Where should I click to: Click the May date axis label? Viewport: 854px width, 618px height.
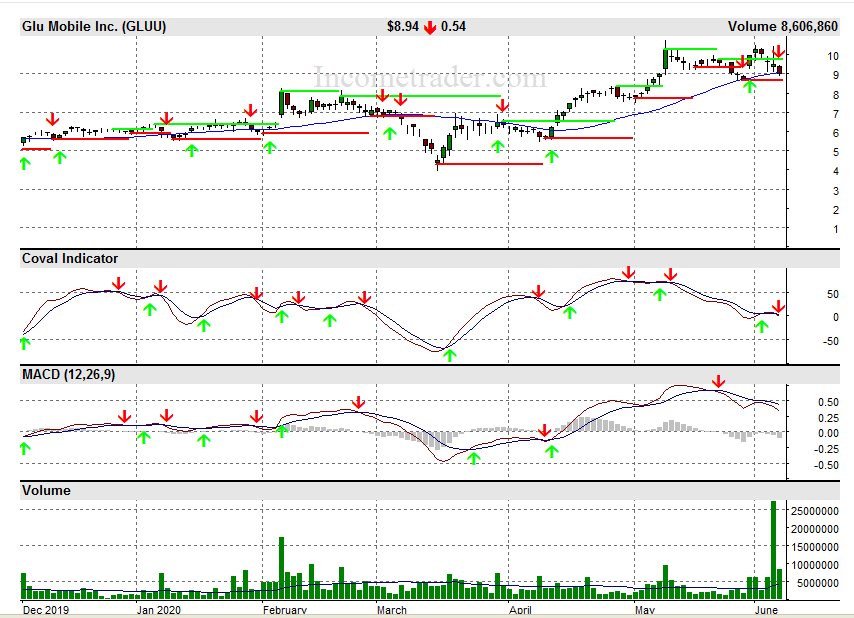point(645,610)
